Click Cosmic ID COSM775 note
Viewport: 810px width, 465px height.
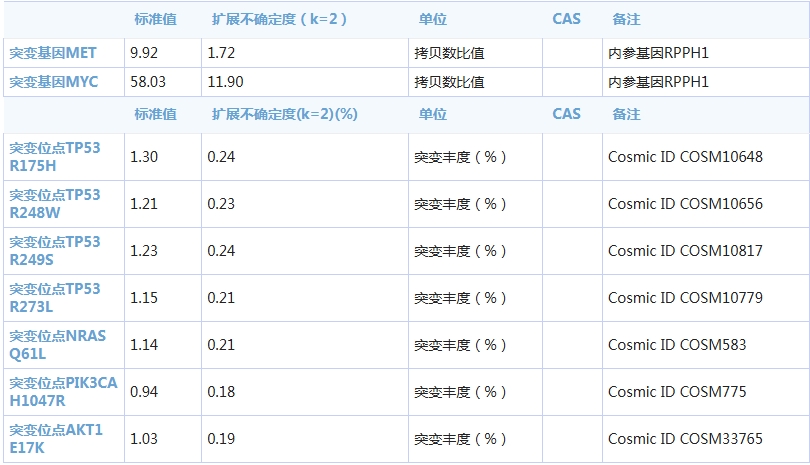677,392
